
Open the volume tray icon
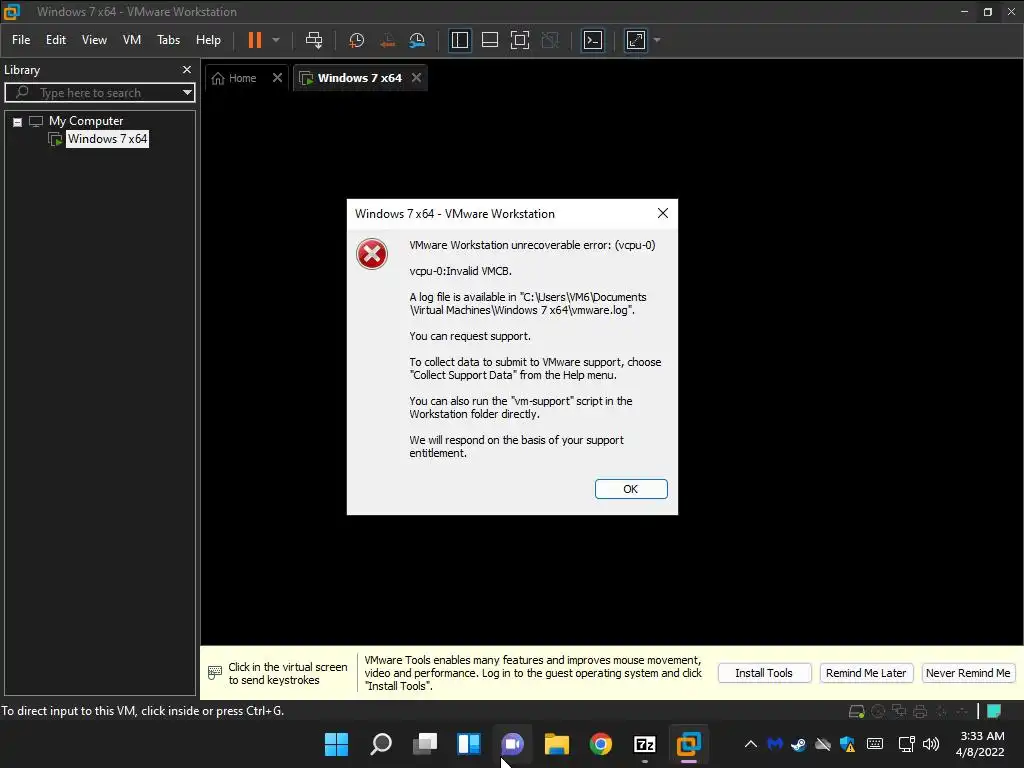click(x=931, y=744)
